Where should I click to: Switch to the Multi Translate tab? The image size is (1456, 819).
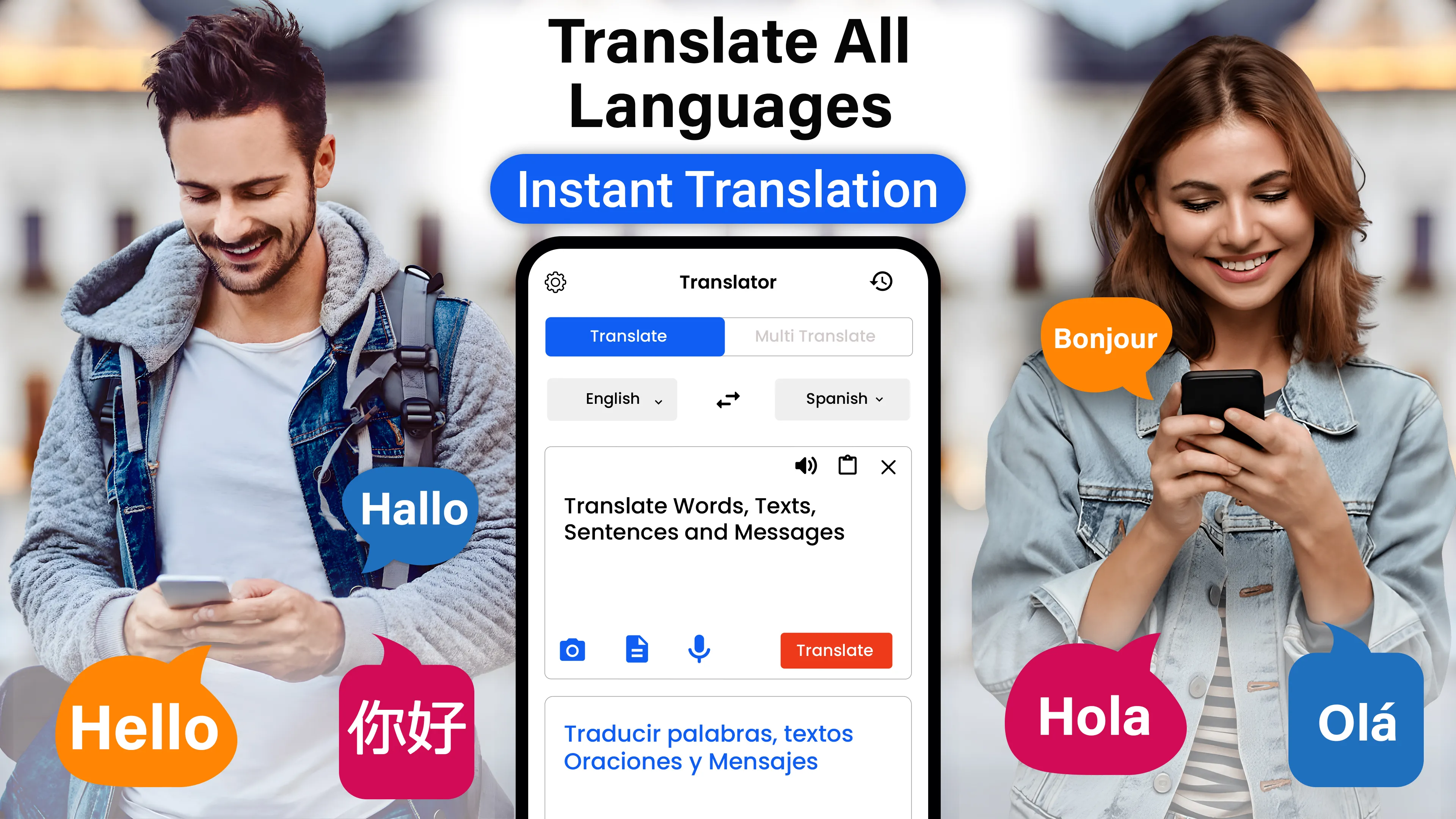click(815, 336)
